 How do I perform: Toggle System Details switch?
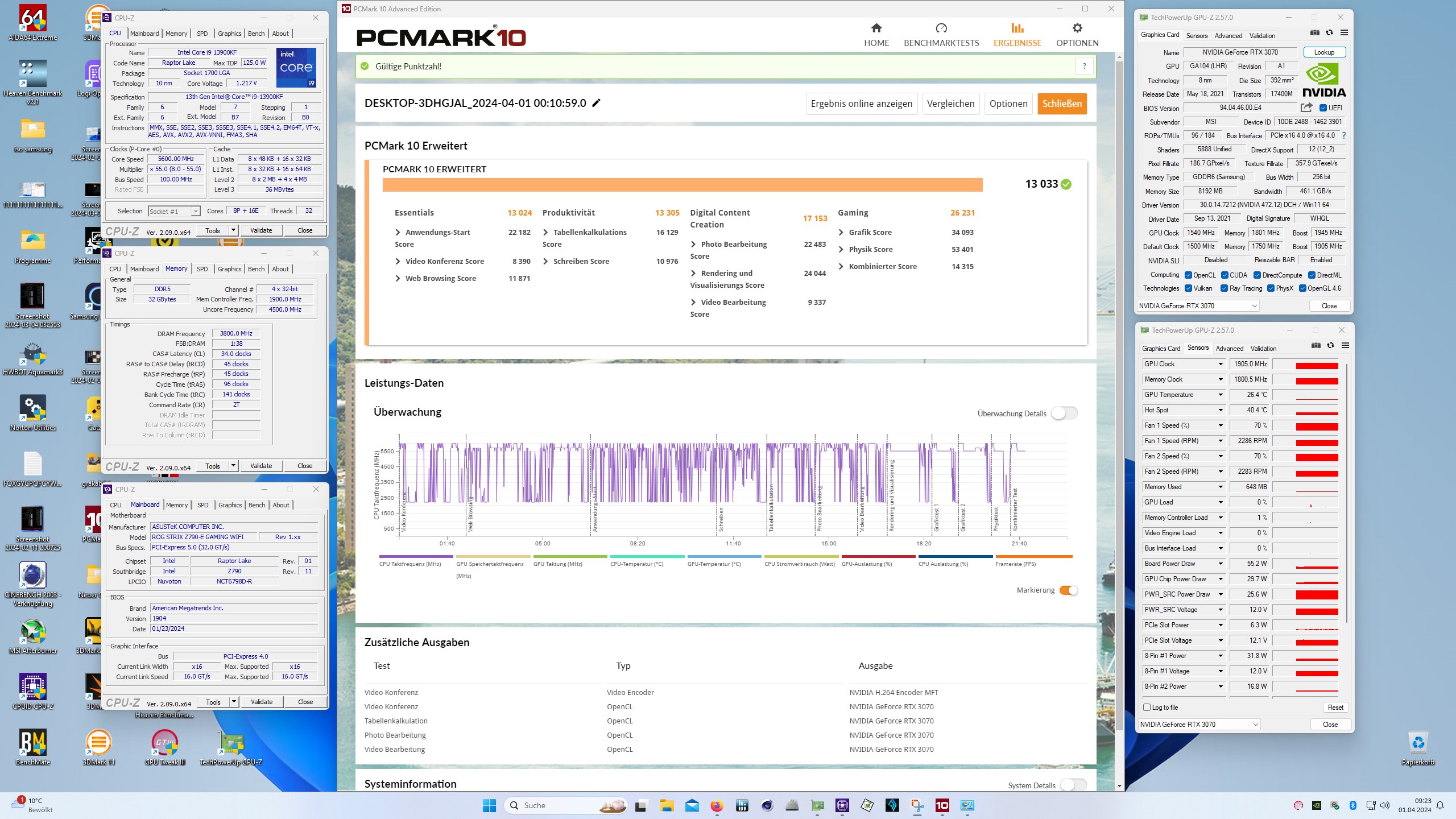1073,785
